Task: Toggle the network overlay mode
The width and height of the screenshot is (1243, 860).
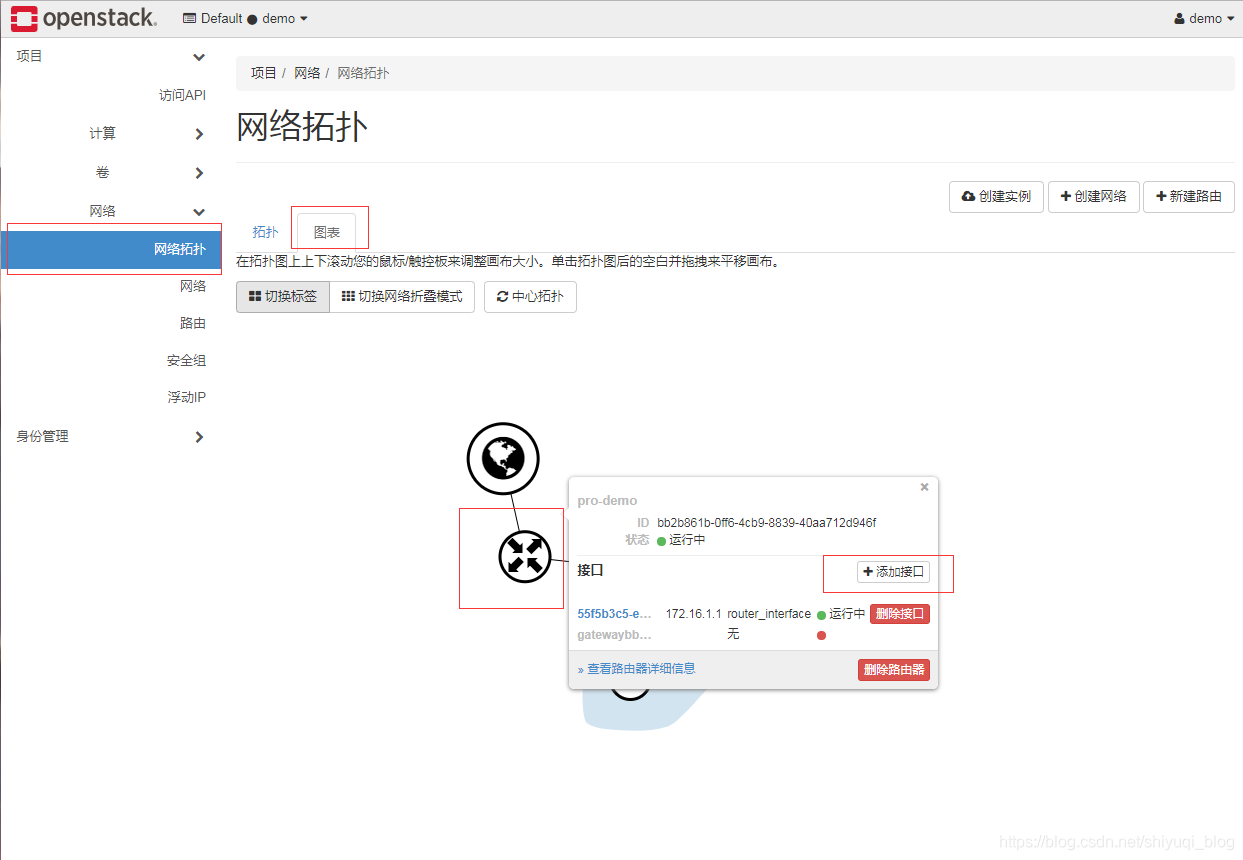Action: pyautogui.click(x=401, y=296)
